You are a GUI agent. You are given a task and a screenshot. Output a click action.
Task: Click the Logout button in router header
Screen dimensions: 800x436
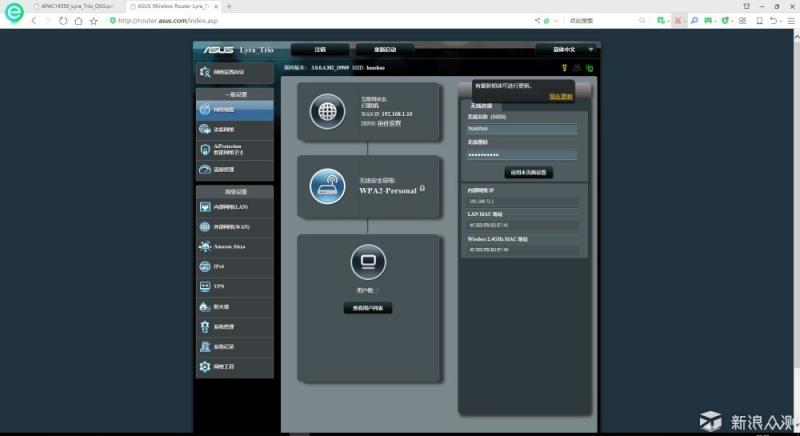click(x=320, y=49)
